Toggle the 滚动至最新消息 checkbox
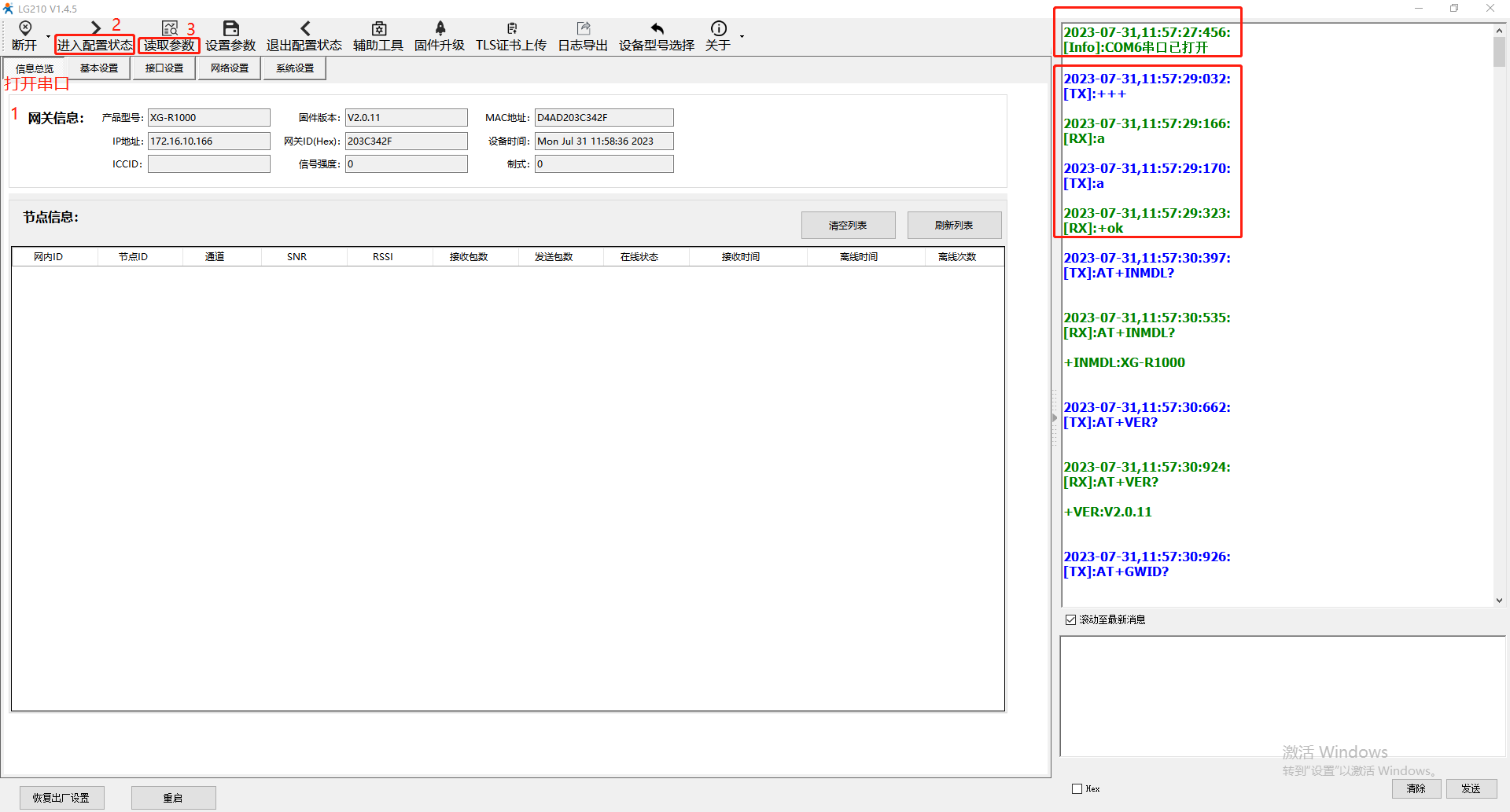This screenshot has width=1510, height=812. tap(1070, 619)
